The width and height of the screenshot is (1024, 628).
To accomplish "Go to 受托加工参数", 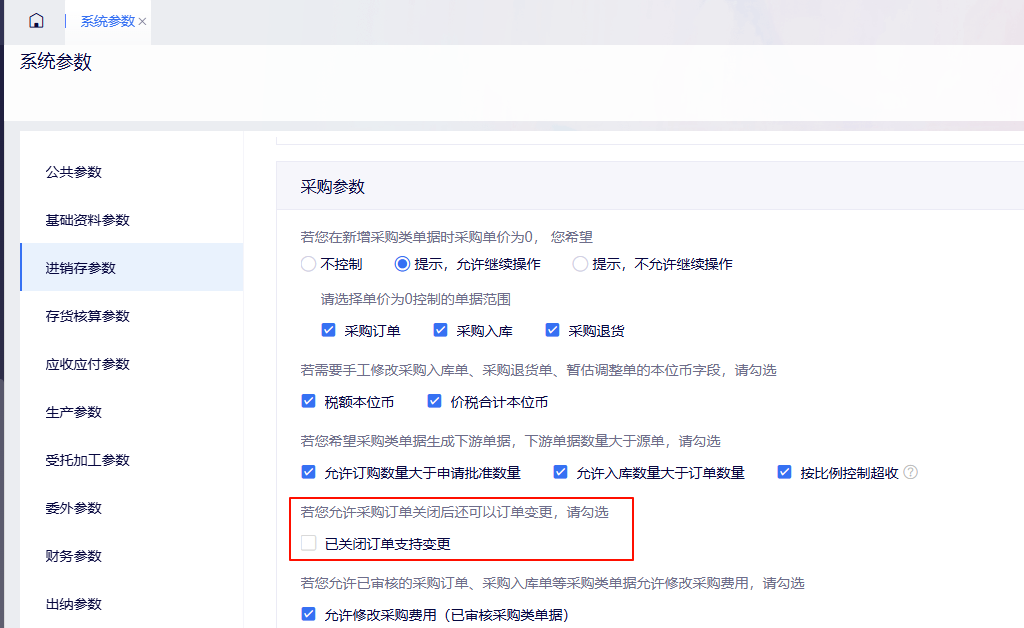I will tap(88, 460).
